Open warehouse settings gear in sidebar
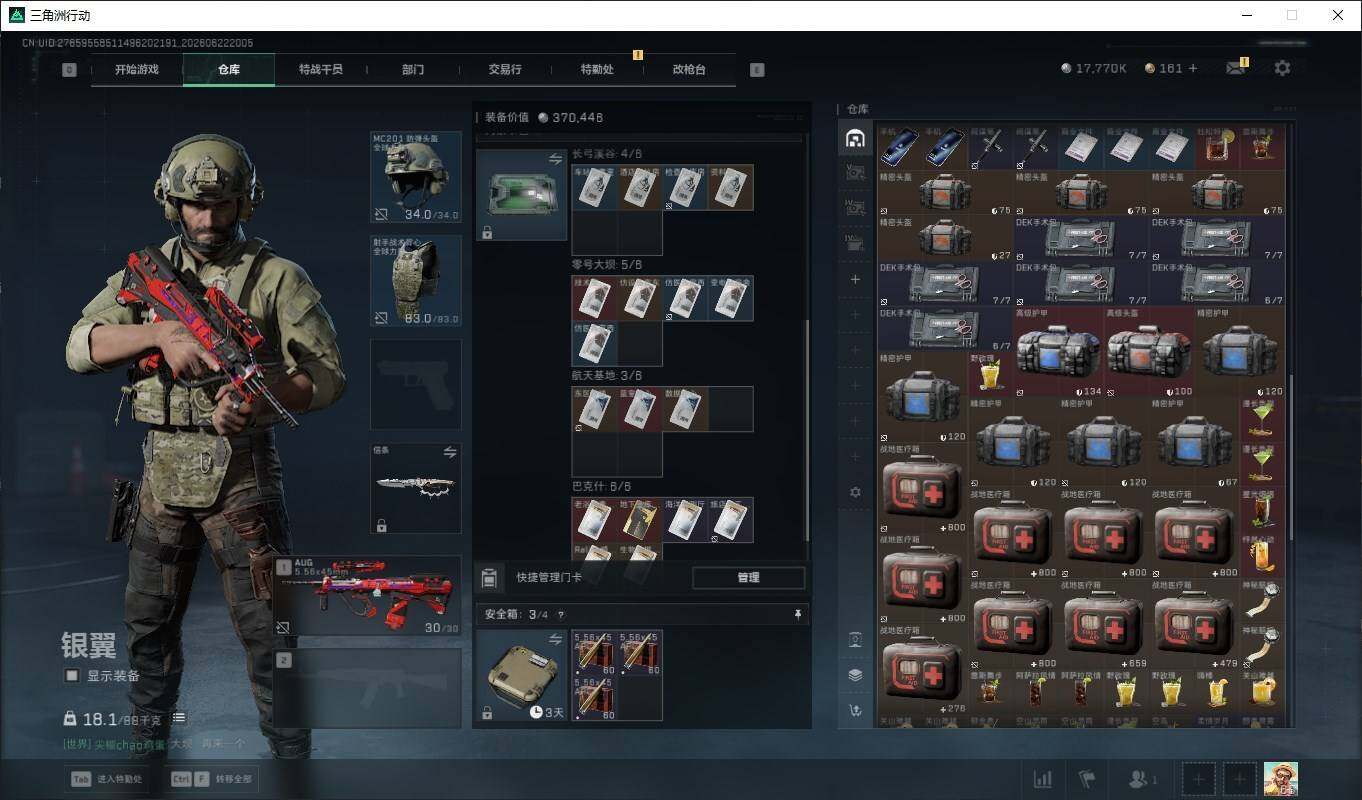This screenshot has width=1362, height=800. [855, 492]
